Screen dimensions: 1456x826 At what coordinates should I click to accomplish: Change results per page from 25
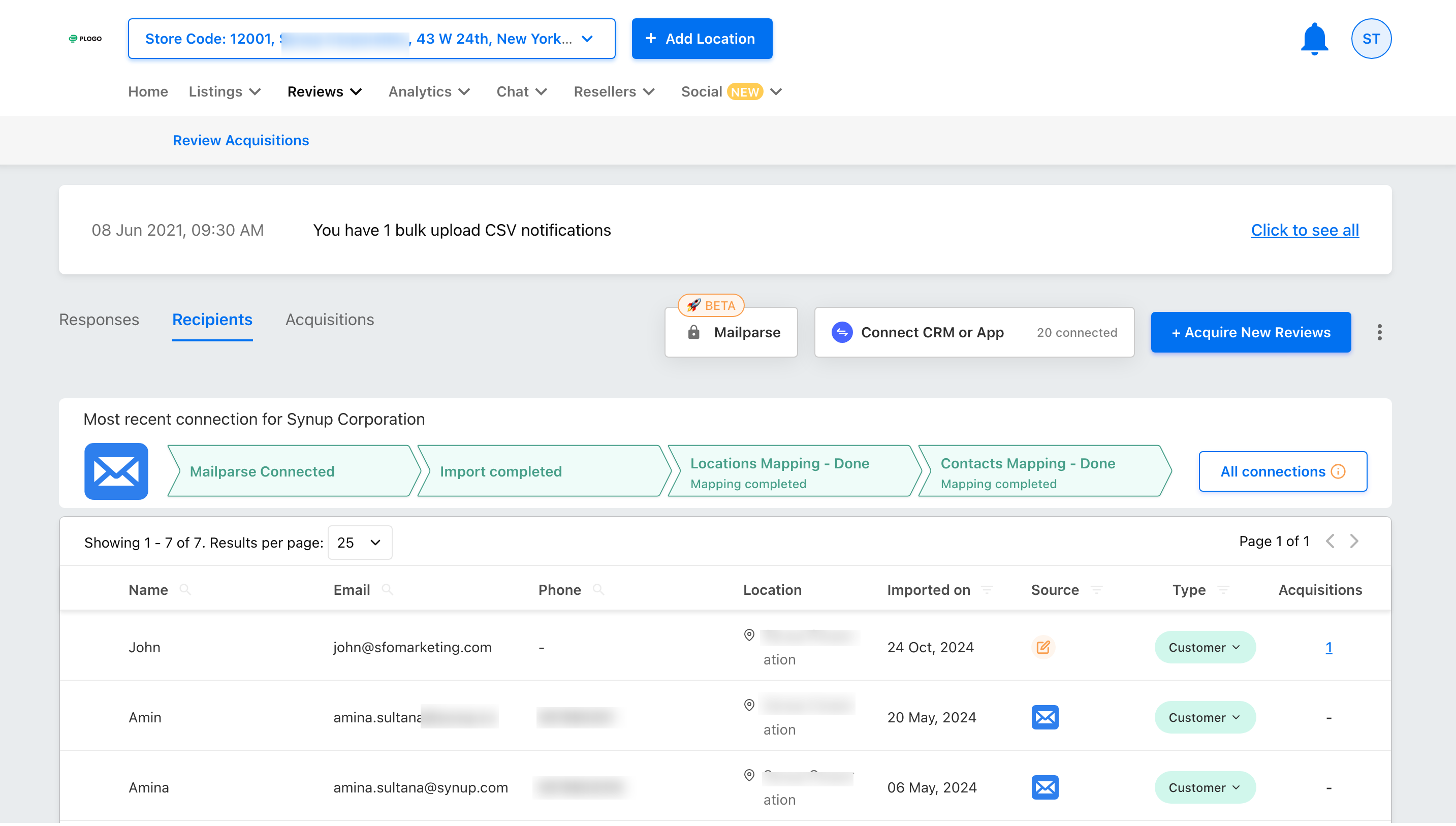[360, 543]
